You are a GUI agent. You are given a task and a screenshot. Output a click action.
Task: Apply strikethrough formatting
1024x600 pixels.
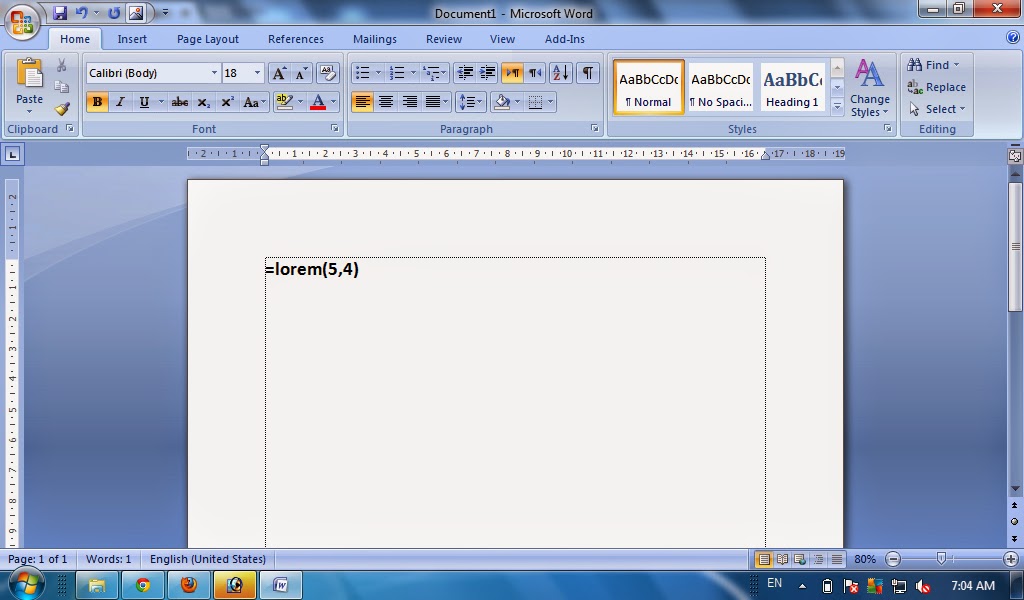(x=180, y=102)
